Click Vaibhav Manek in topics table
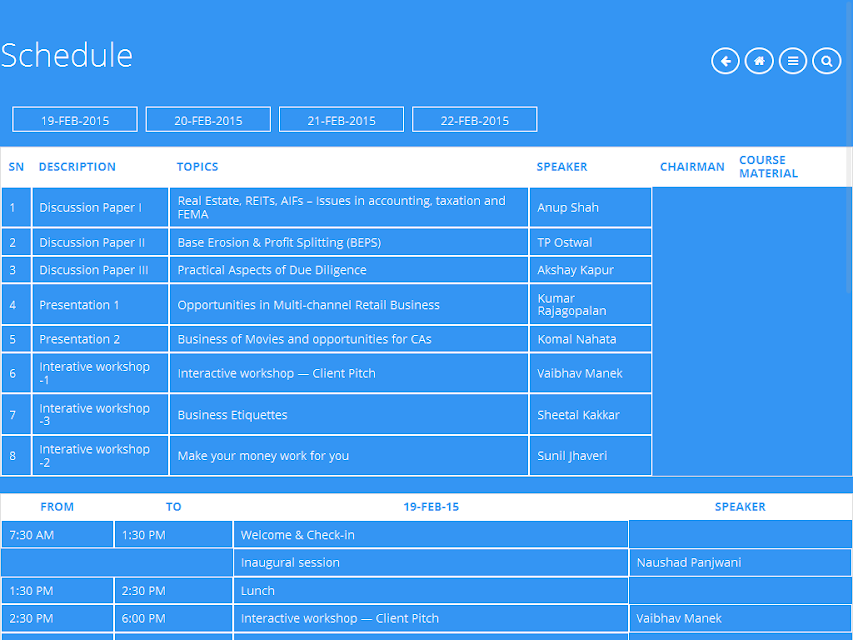The height and width of the screenshot is (640, 853). (591, 373)
